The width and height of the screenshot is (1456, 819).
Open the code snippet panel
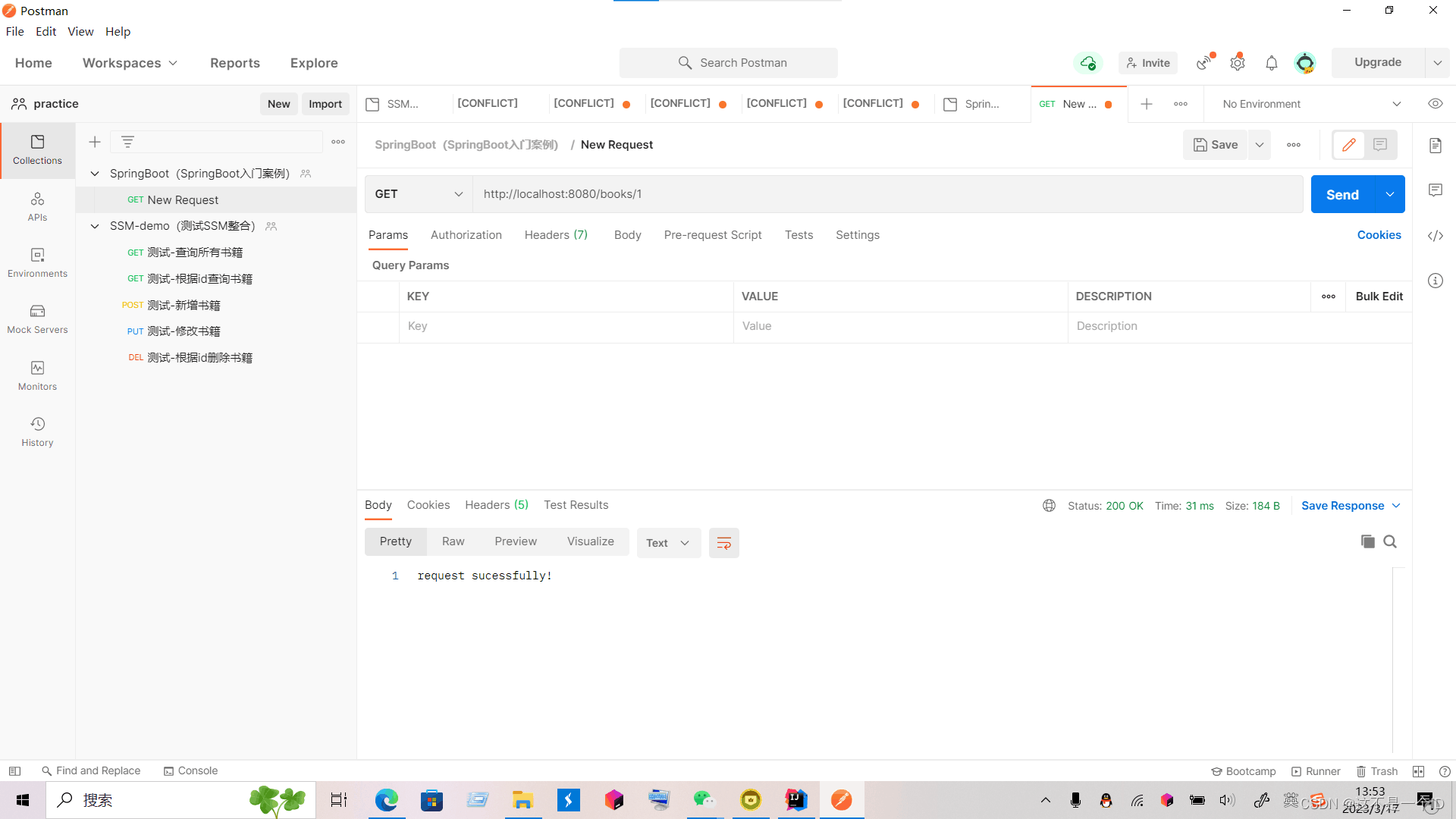[1436, 236]
